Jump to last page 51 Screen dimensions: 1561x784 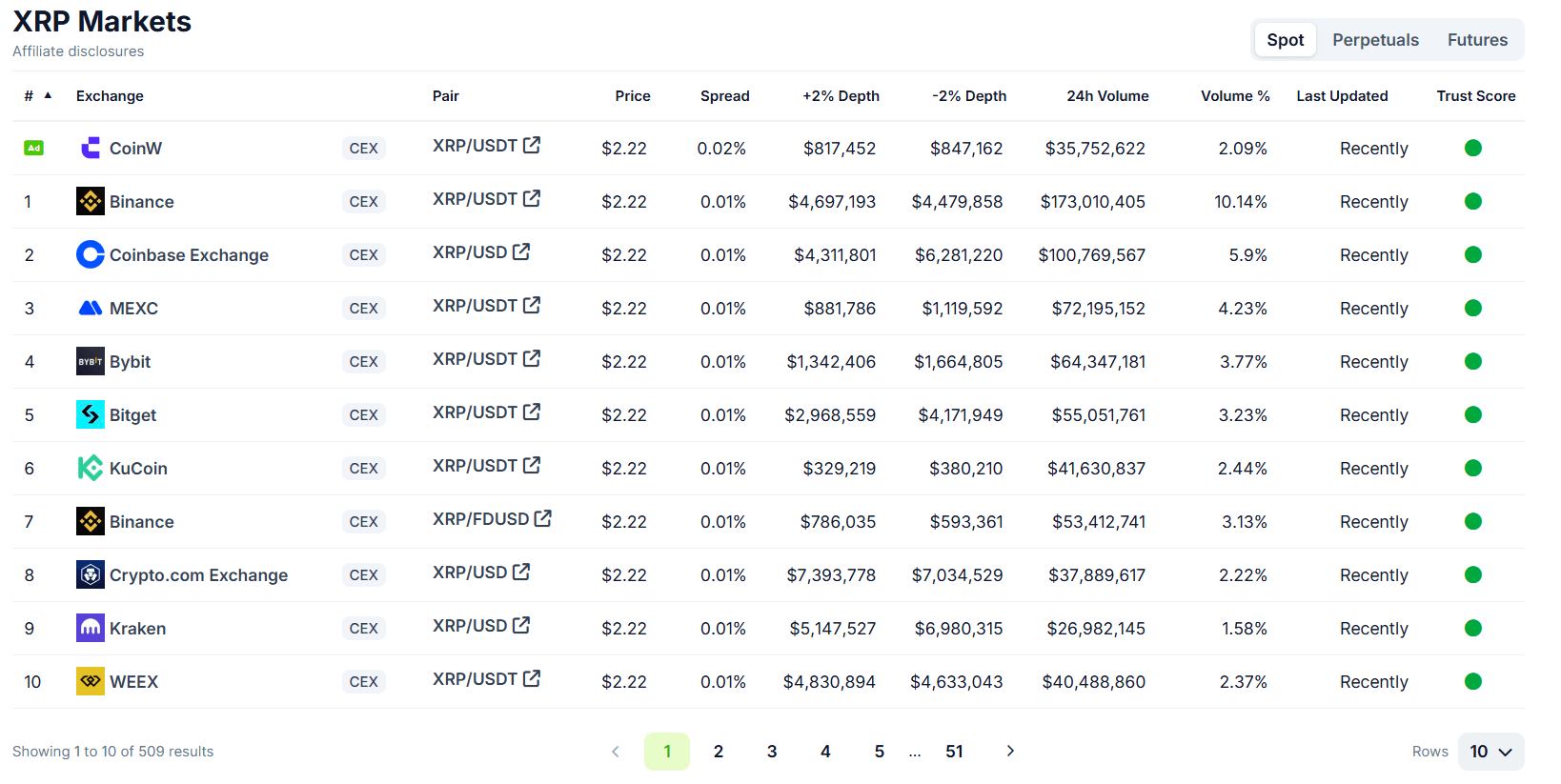954,752
